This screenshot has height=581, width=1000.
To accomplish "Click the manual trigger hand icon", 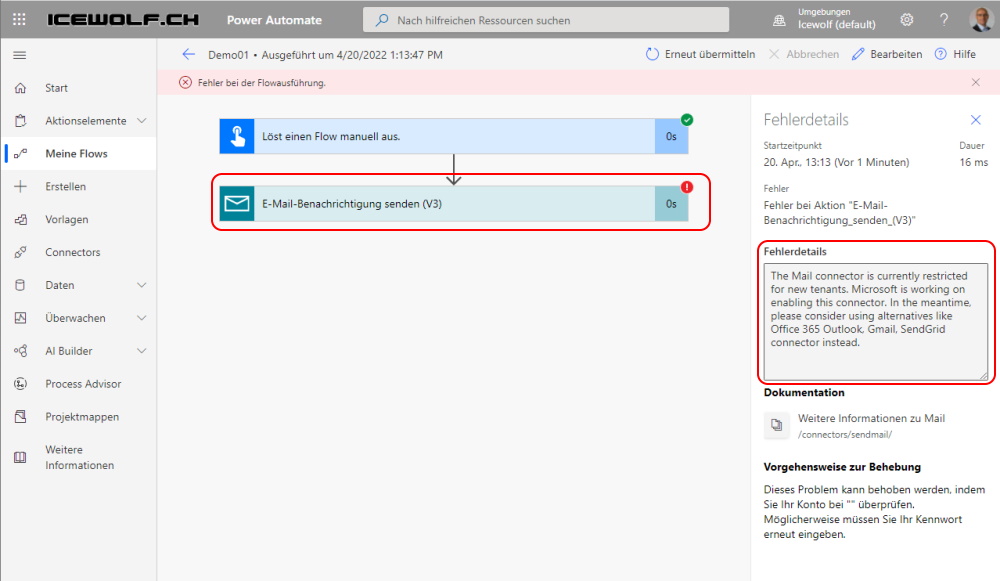I will 237,136.
